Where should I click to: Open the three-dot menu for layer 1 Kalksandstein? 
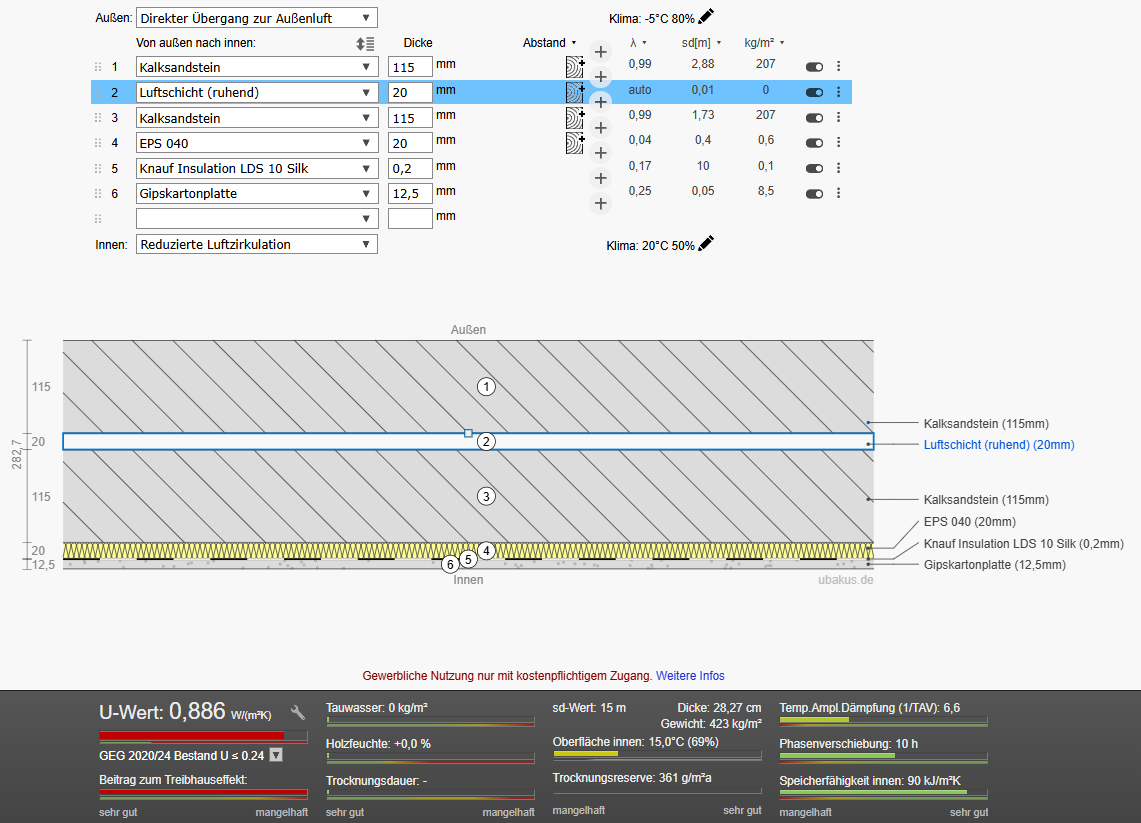coord(838,66)
